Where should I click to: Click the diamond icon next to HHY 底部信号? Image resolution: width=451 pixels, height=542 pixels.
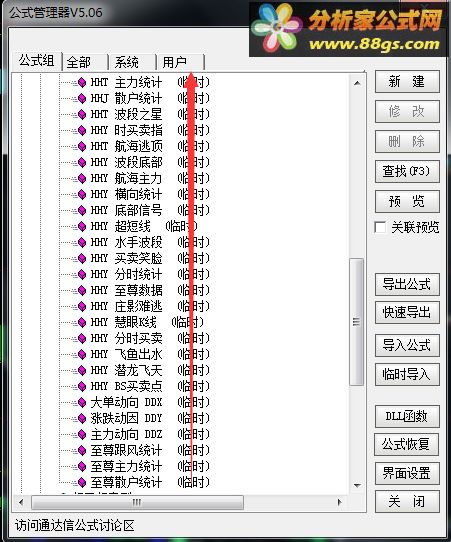click(82, 210)
